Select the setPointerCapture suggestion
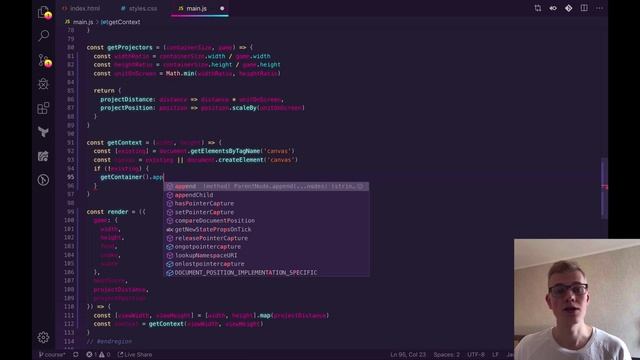 (x=266, y=212)
